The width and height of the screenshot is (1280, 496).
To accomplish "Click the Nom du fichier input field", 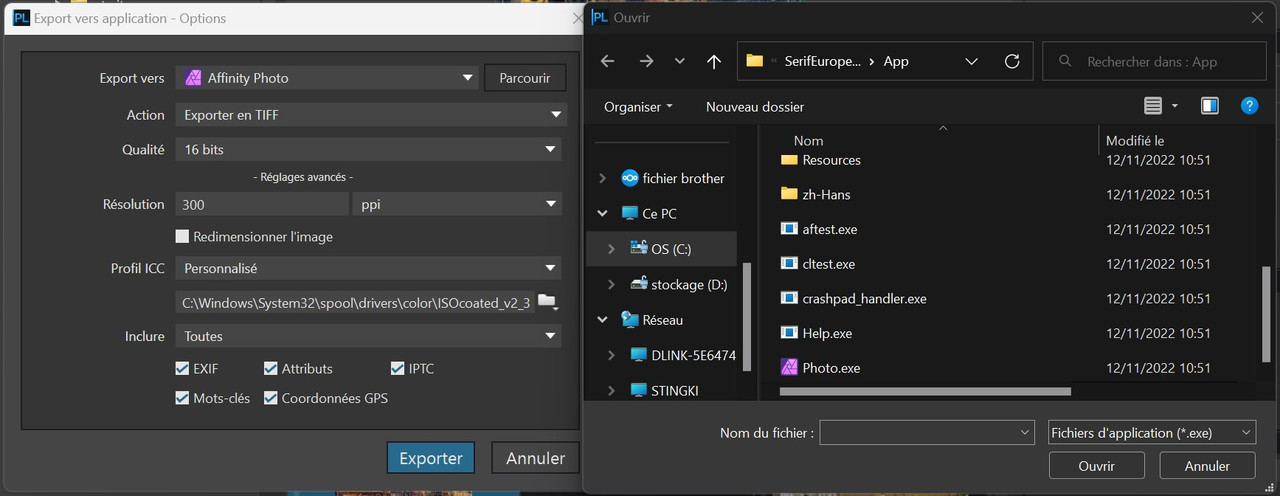I will tap(927, 432).
